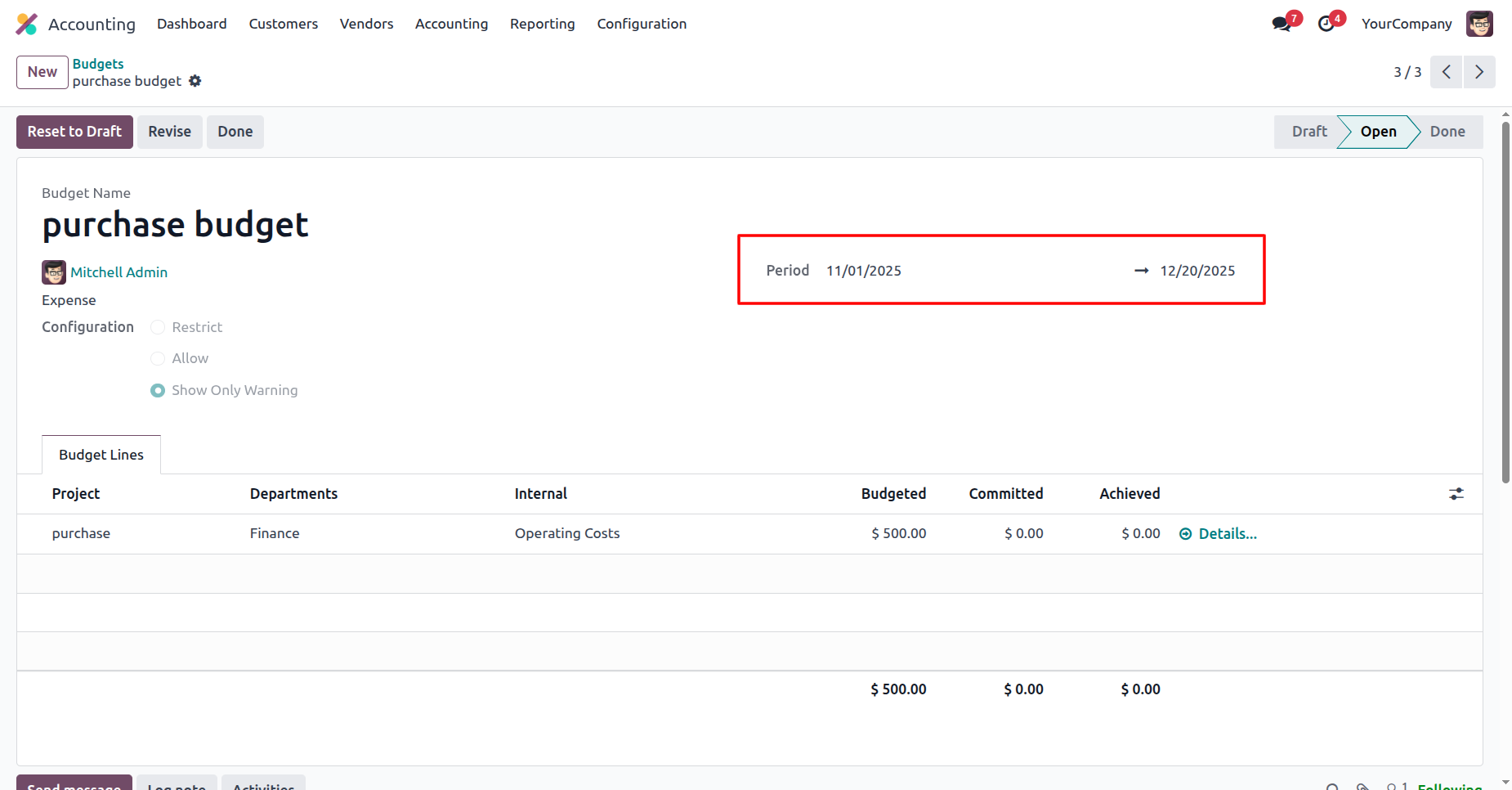Switch to the Budget Lines tab
Viewport: 1512px width, 790px height.
[x=101, y=455]
